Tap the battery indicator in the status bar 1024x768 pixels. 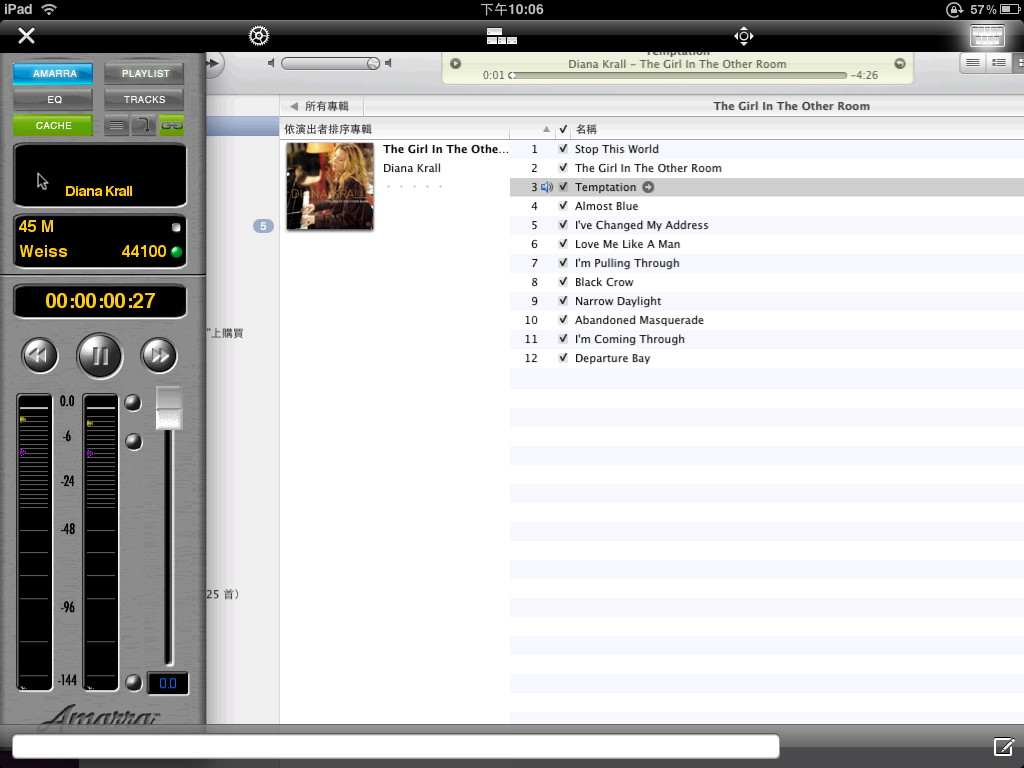pyautogui.click(x=1010, y=9)
